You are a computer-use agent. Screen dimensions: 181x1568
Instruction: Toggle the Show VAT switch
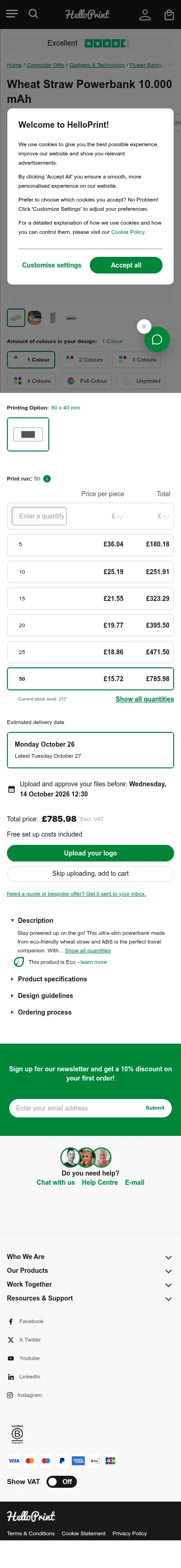[62, 1482]
